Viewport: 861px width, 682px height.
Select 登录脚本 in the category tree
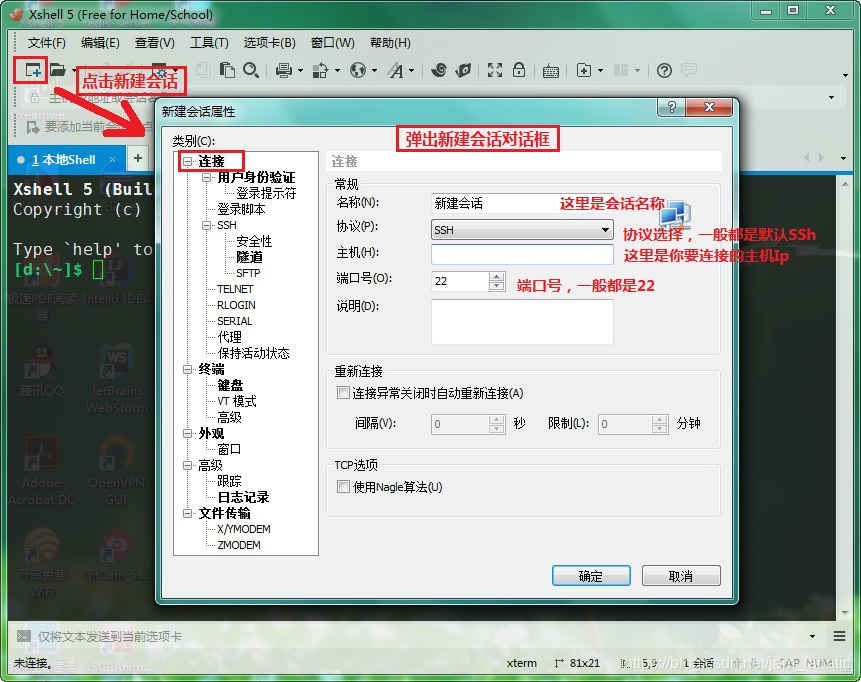(x=241, y=209)
